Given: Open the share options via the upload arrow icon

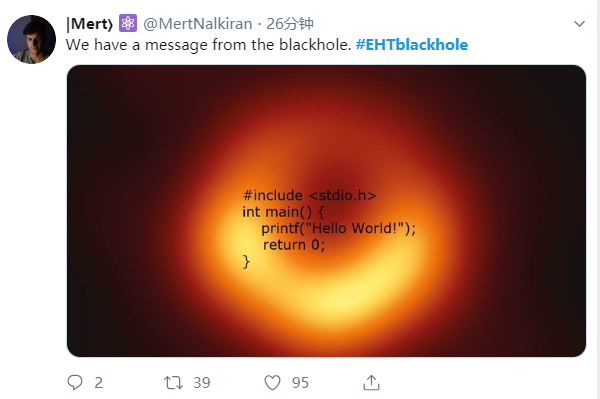Looking at the screenshot, I should click(371, 383).
